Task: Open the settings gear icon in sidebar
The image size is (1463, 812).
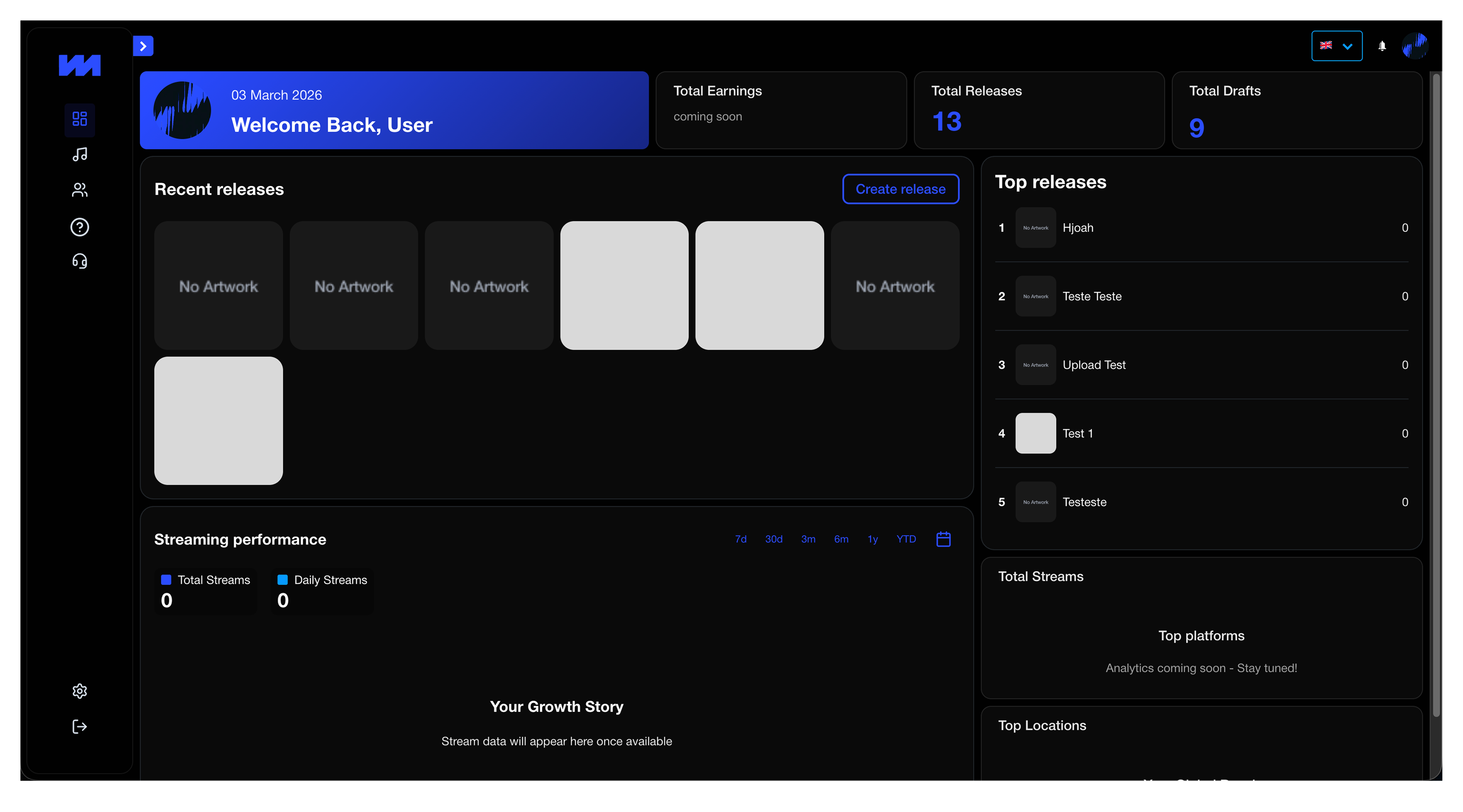Action: (80, 691)
